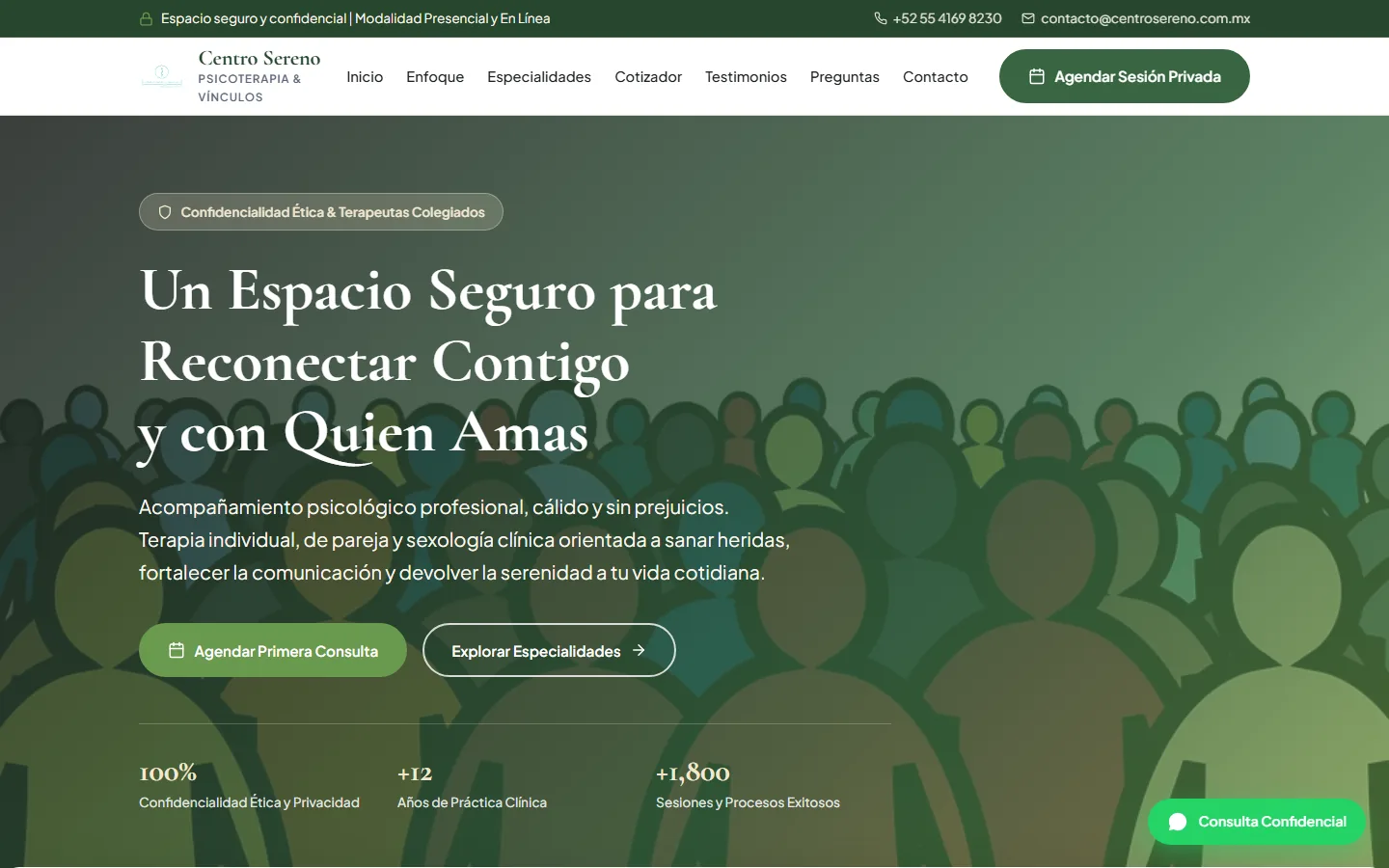The width and height of the screenshot is (1389, 868).
Task: Email contacto@centrosereno.com.mx
Action: coord(1145,18)
